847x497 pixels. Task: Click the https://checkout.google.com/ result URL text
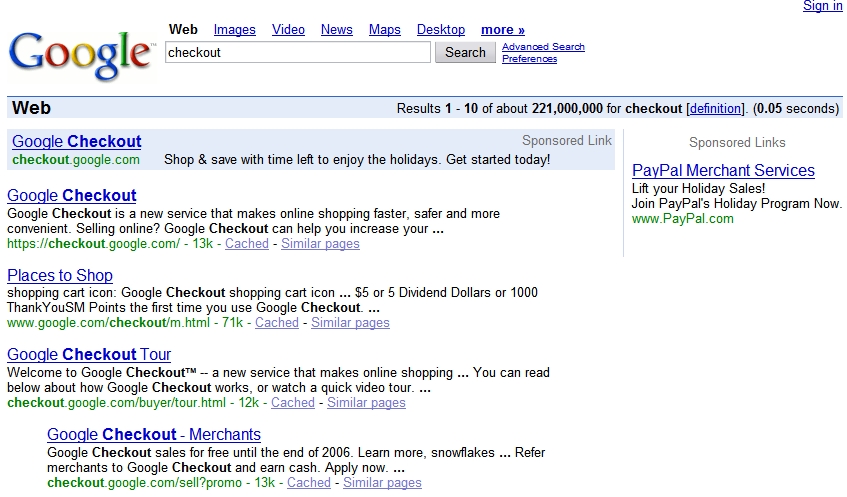click(x=93, y=244)
